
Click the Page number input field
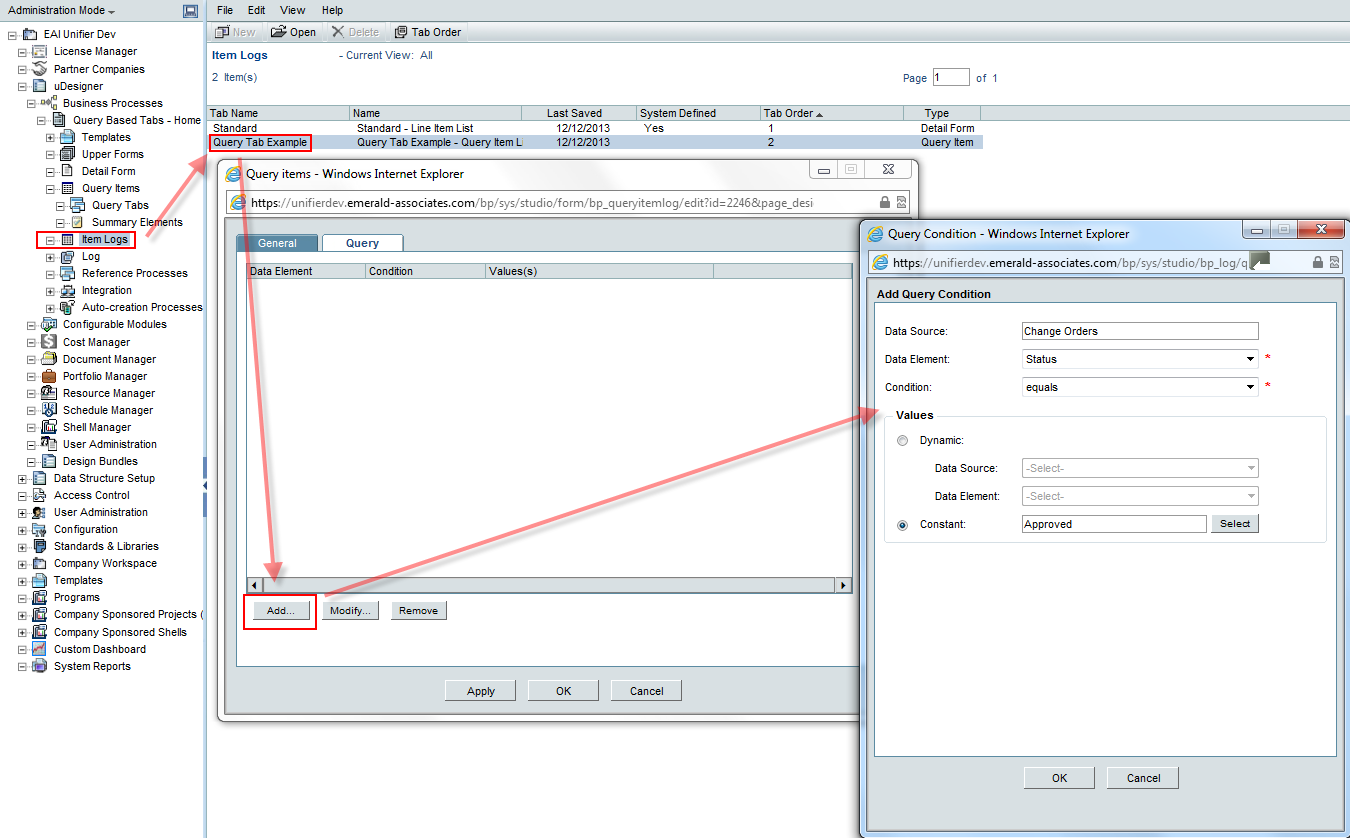click(951, 78)
